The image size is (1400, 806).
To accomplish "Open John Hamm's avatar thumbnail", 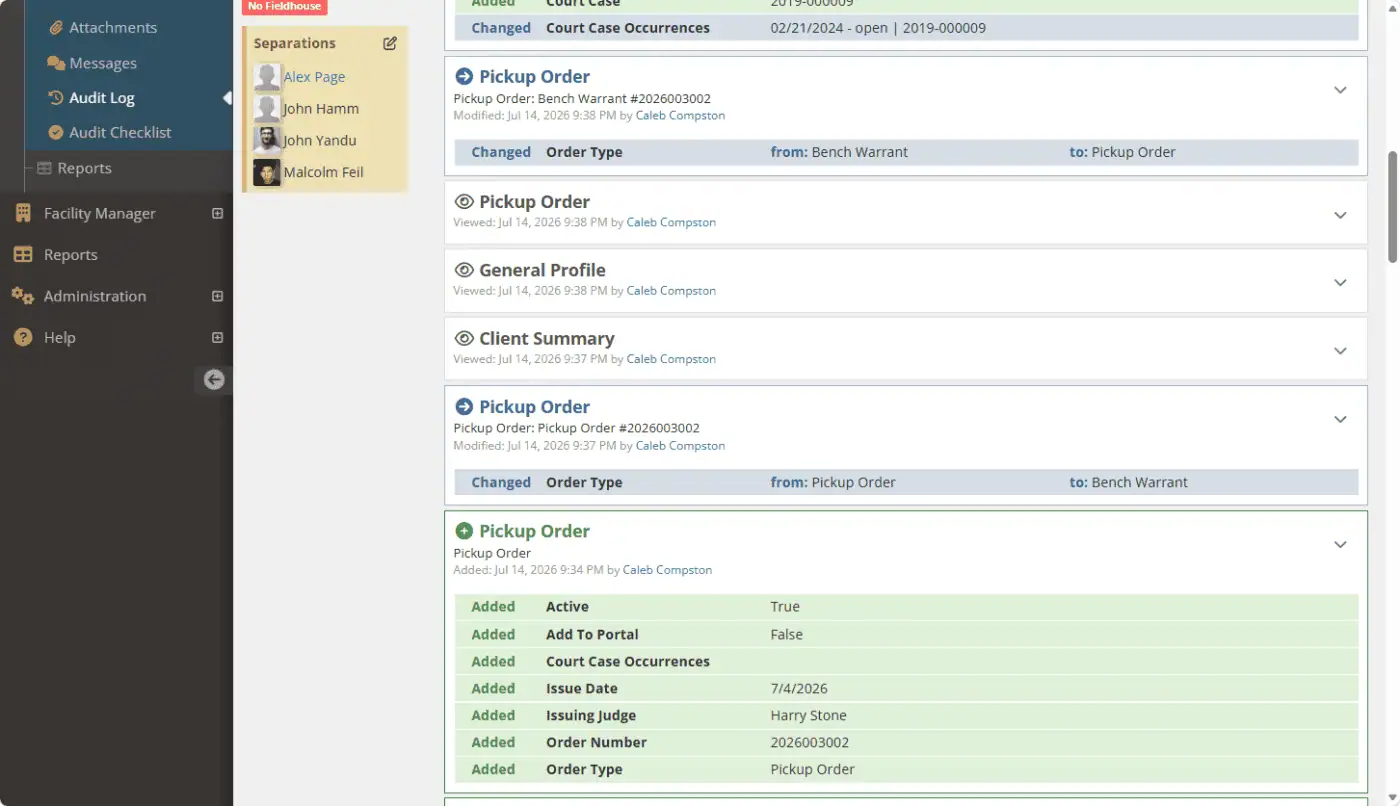I will click(267, 109).
